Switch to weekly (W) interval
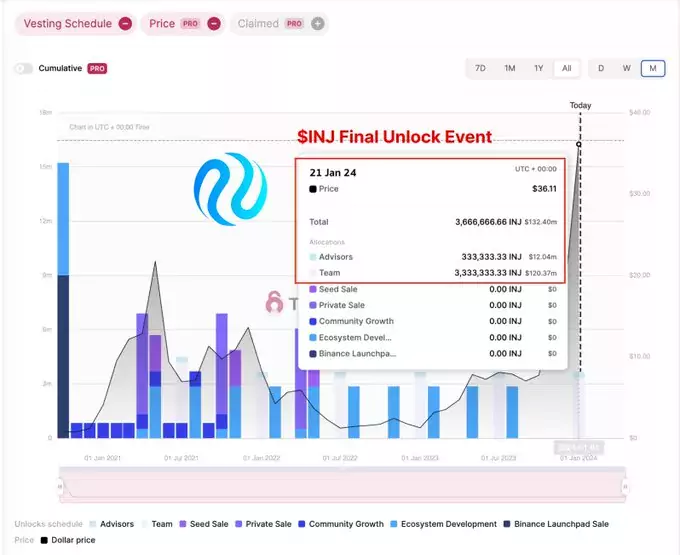The height and width of the screenshot is (555, 680). (627, 69)
